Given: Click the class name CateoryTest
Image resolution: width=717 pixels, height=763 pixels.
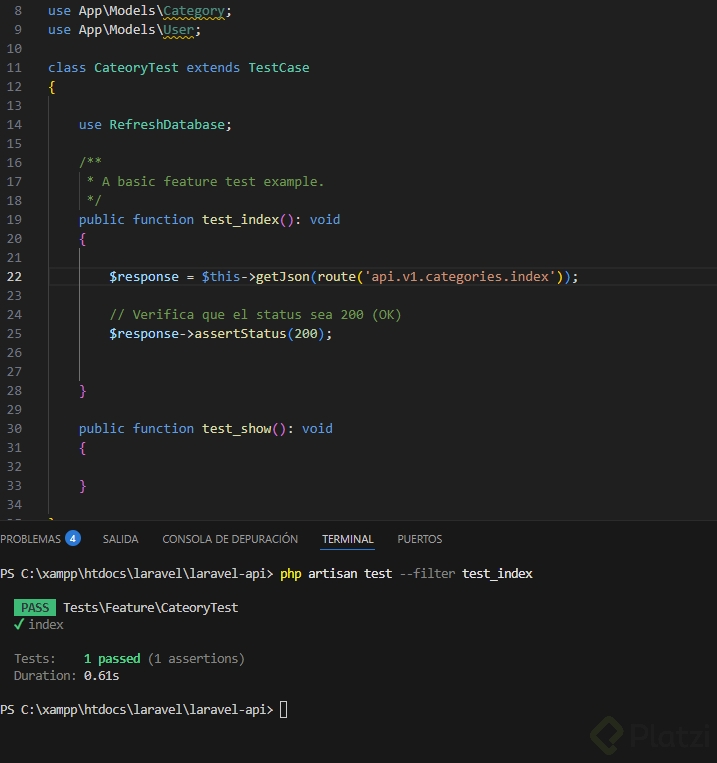Looking at the screenshot, I should click(x=136, y=68).
